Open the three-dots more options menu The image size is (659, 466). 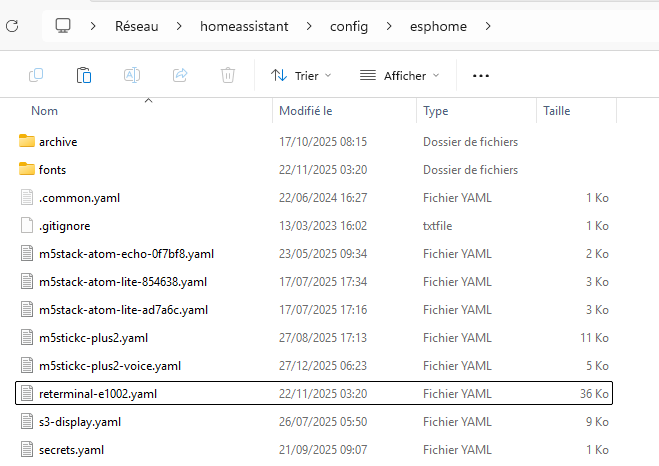click(x=480, y=75)
